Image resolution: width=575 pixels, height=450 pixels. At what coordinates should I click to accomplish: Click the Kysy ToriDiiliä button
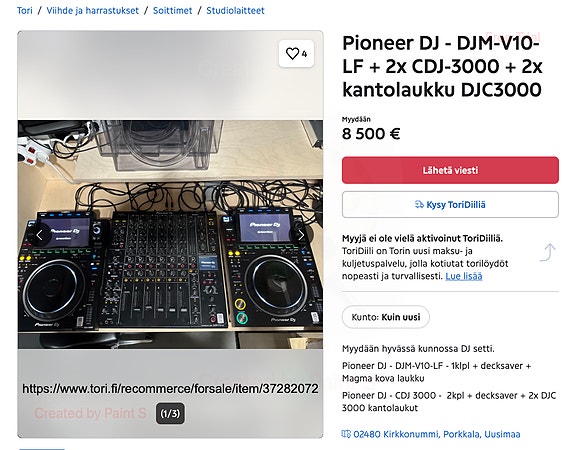[450, 204]
